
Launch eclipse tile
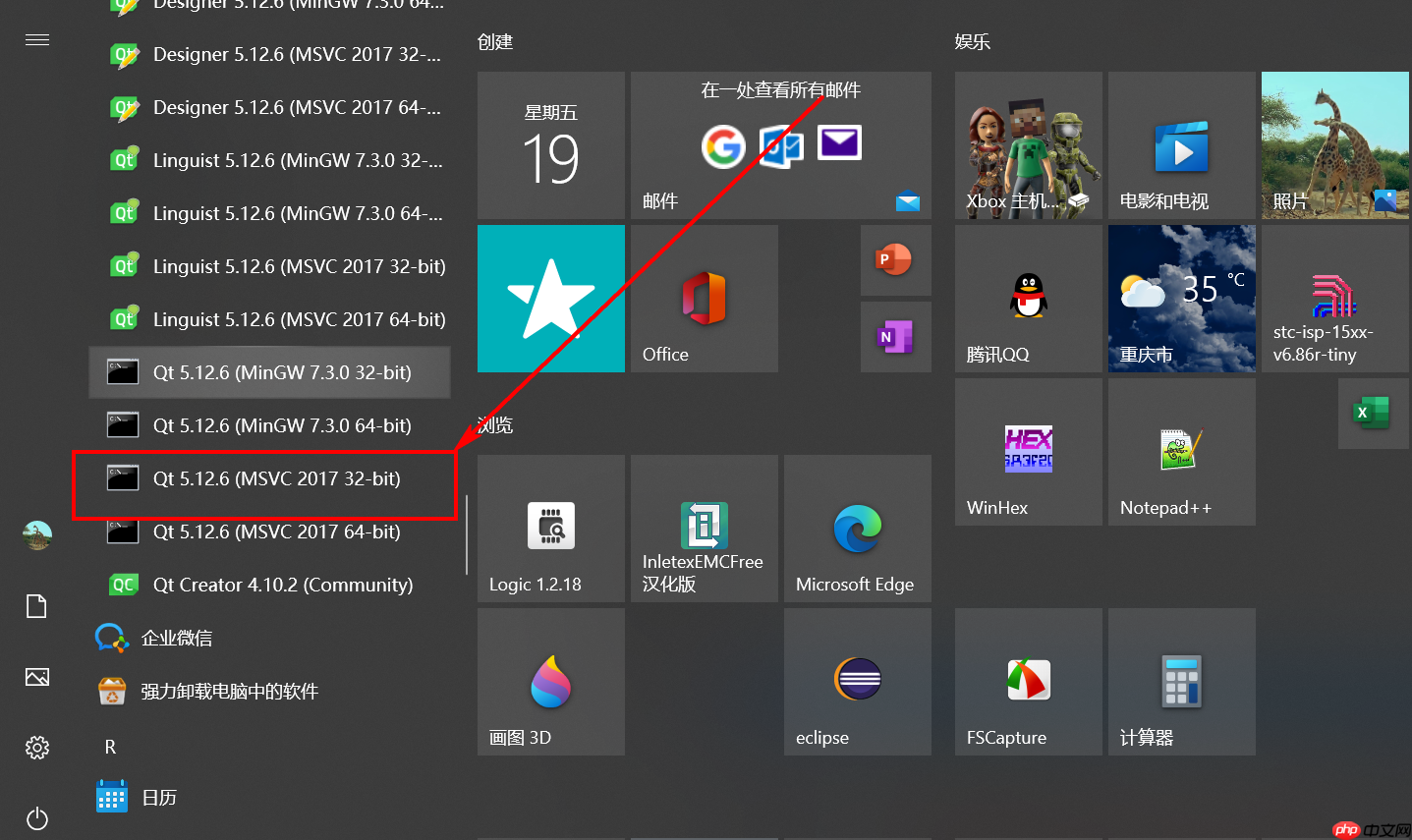(x=858, y=682)
